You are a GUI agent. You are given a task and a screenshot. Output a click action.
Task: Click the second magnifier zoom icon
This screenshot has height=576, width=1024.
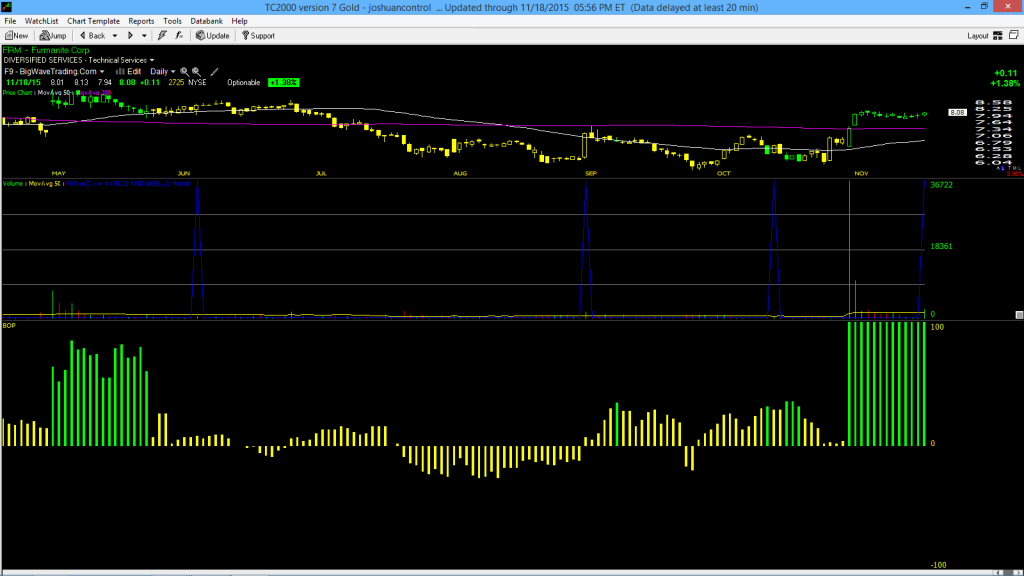coord(196,72)
